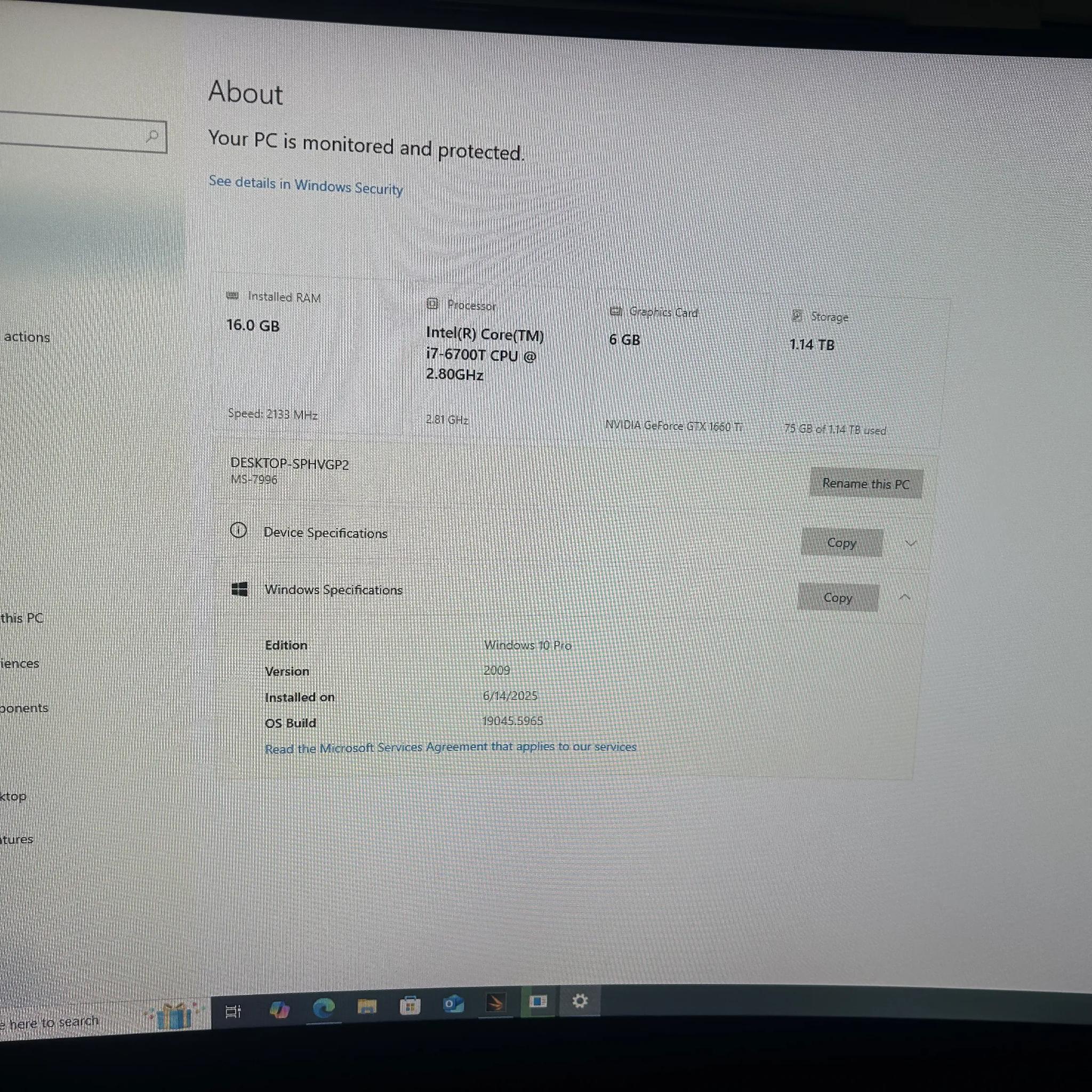
Task: Click the install date 6/14/2025
Action: pyautogui.click(x=510, y=696)
